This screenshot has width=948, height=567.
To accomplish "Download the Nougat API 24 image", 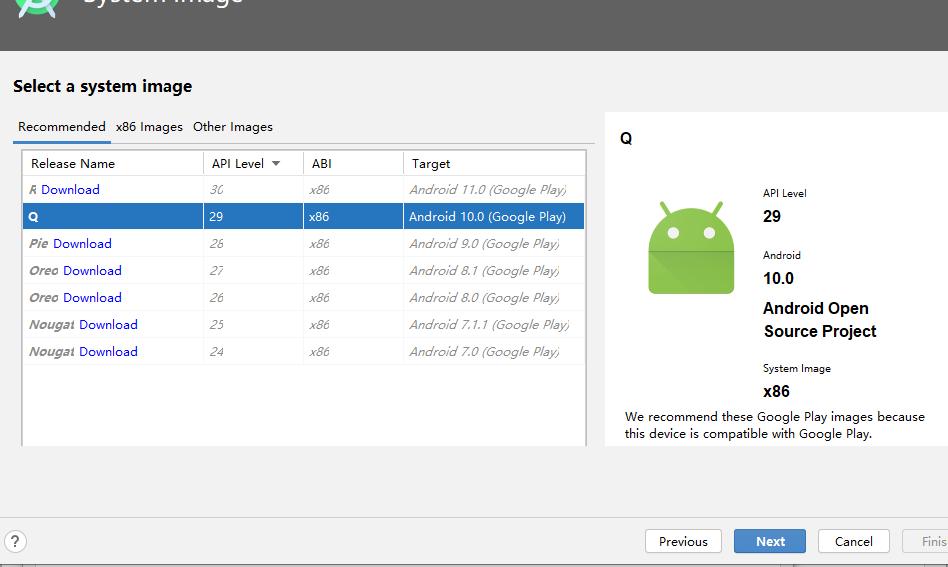I will (x=108, y=352).
